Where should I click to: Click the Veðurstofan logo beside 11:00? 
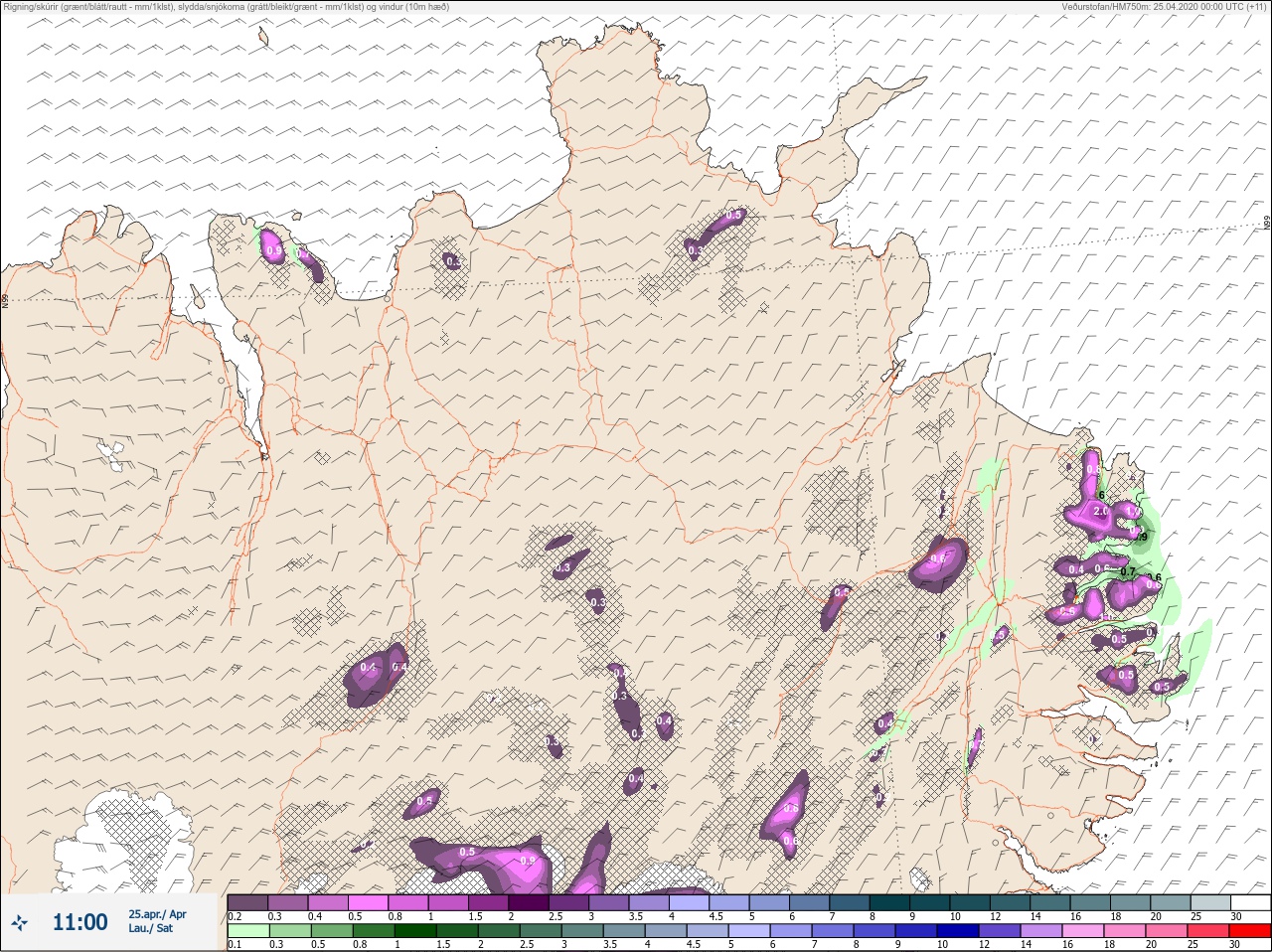pyautogui.click(x=18, y=923)
